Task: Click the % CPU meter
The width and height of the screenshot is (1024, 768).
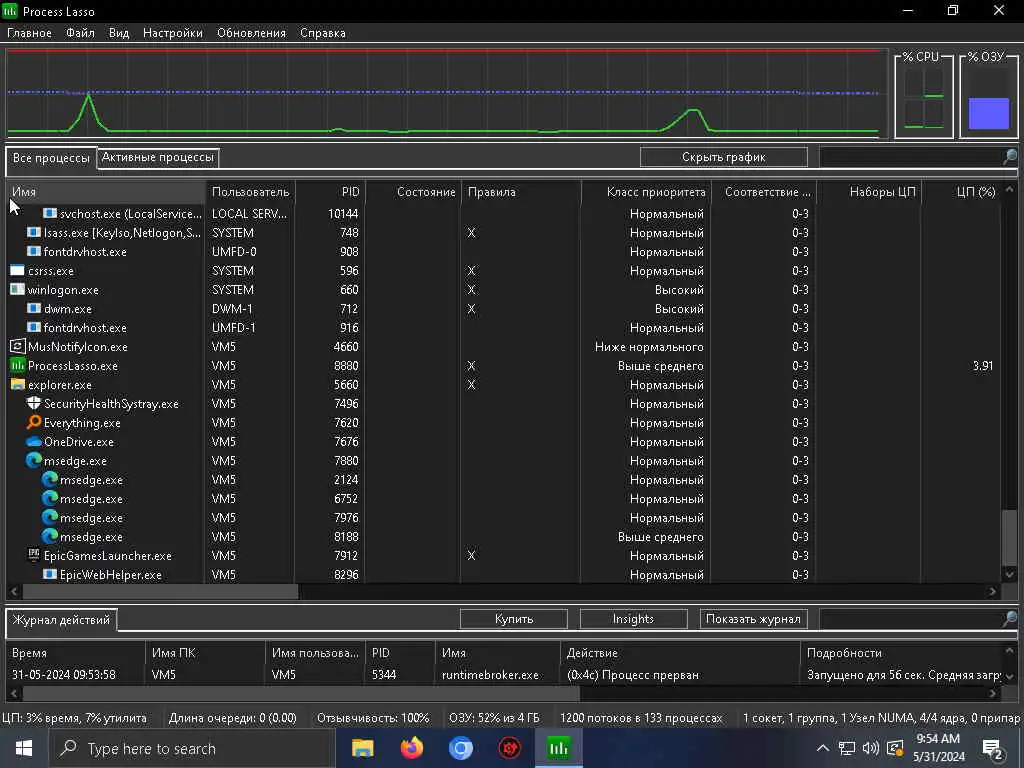Action: click(923, 95)
